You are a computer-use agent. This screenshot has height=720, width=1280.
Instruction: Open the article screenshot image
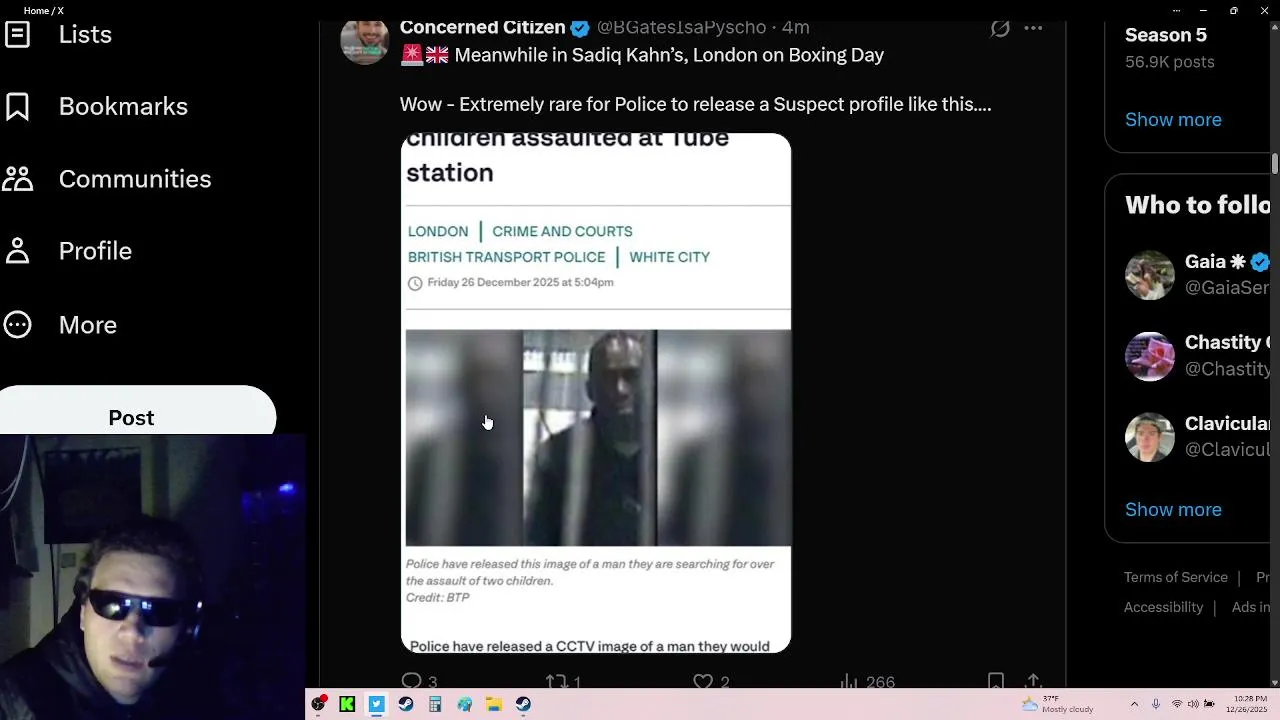coord(596,393)
